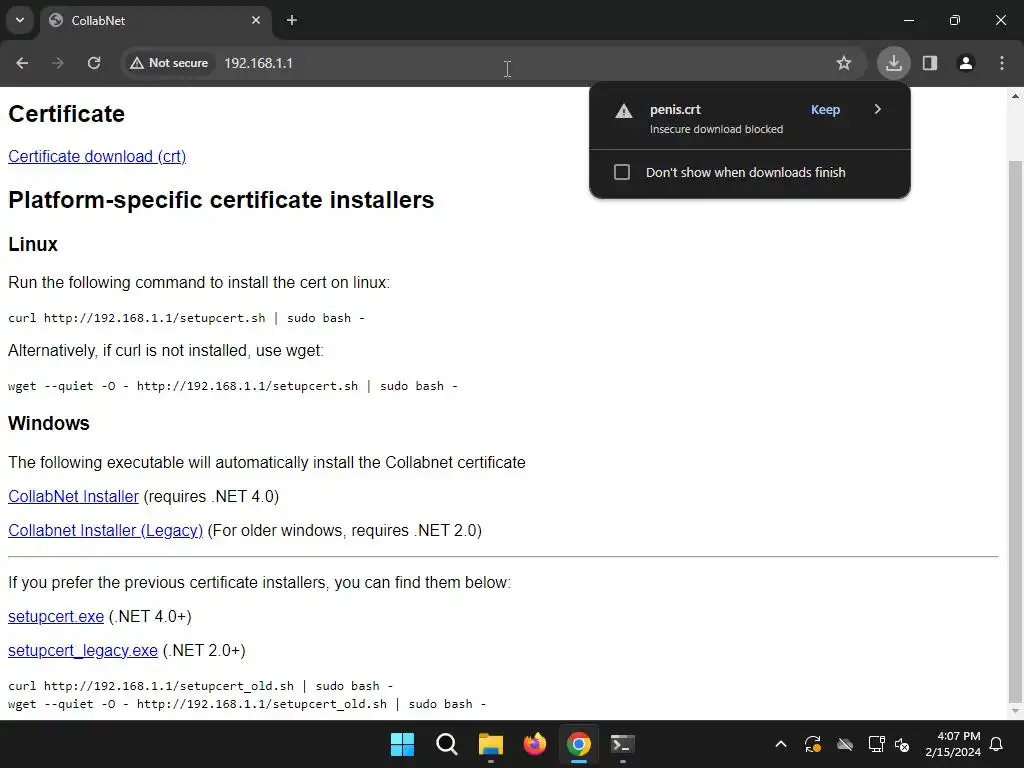1024x768 pixels.
Task: Check Don't show when downloads finish
Action: [x=622, y=172]
